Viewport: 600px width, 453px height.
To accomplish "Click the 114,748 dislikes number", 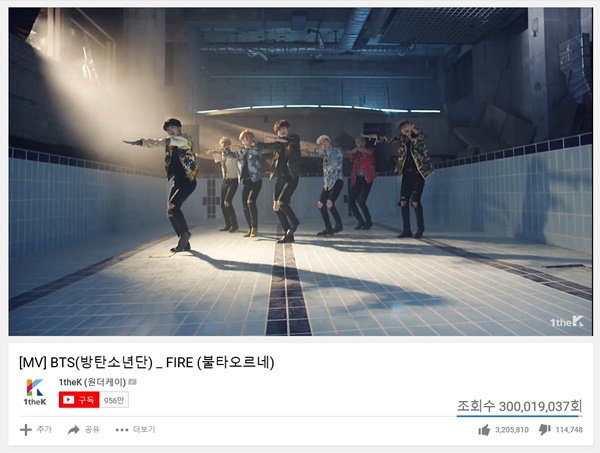I will 569,430.
